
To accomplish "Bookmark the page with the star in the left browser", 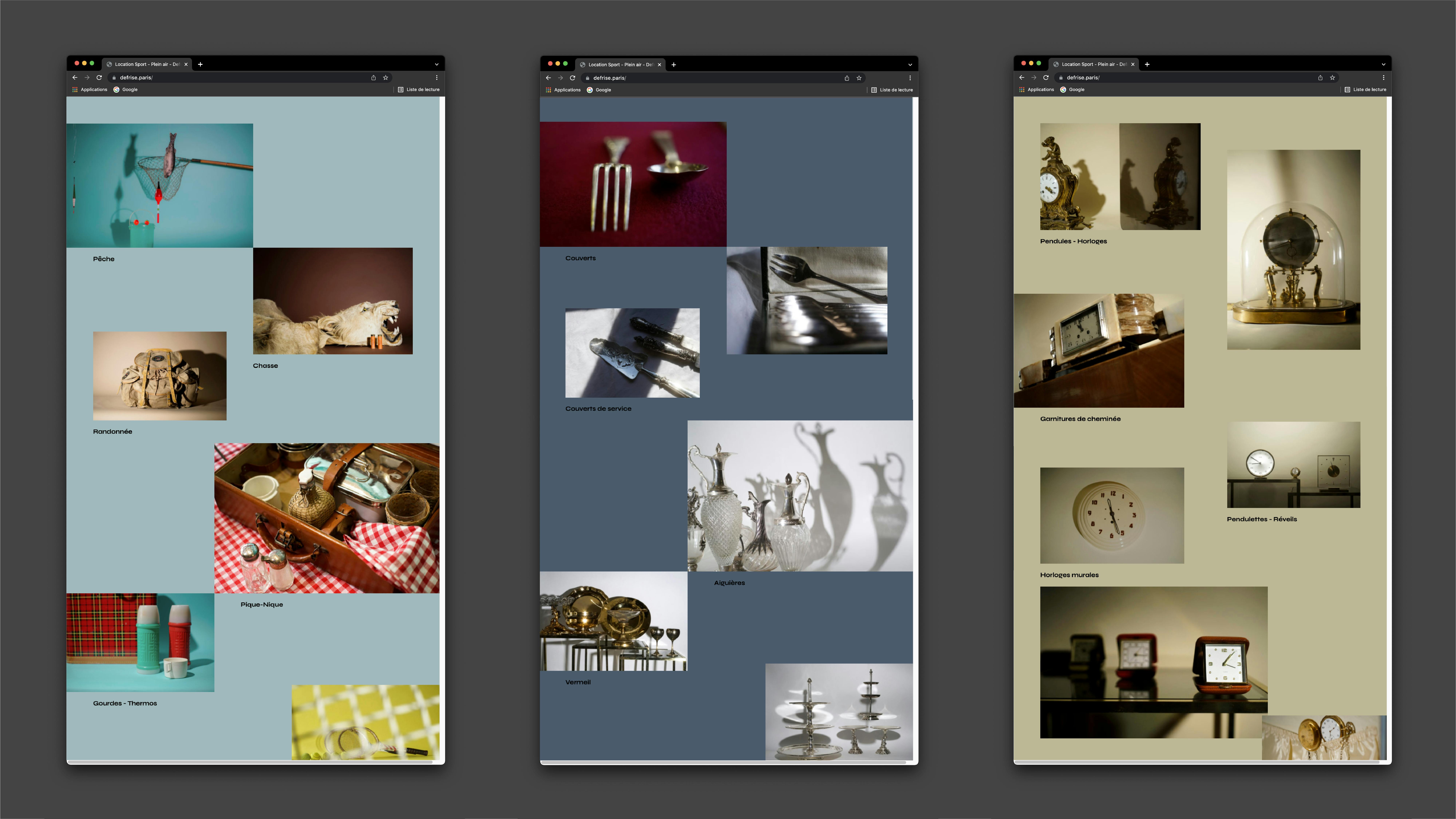I will 385,77.
